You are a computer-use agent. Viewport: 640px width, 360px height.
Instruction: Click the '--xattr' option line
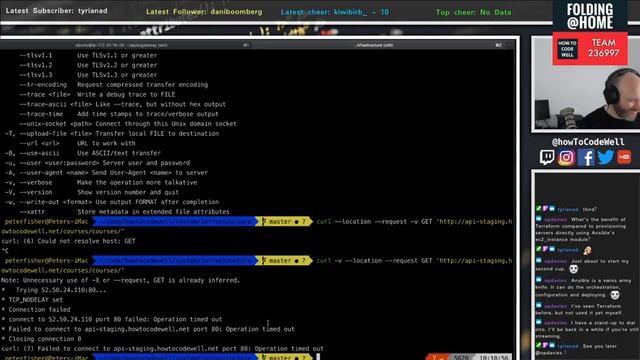click(124, 212)
